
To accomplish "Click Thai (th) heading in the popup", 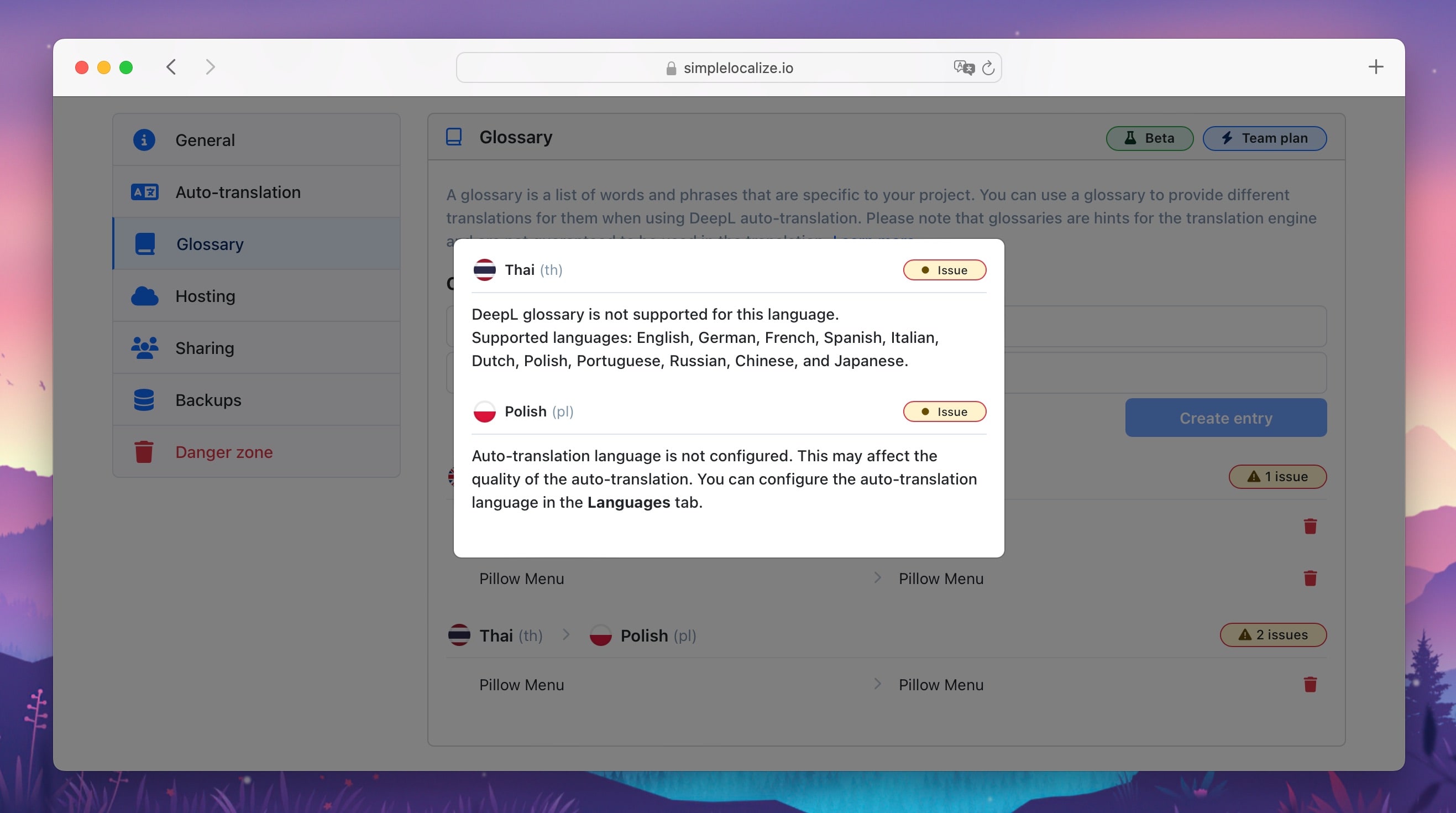I will pyautogui.click(x=533, y=270).
